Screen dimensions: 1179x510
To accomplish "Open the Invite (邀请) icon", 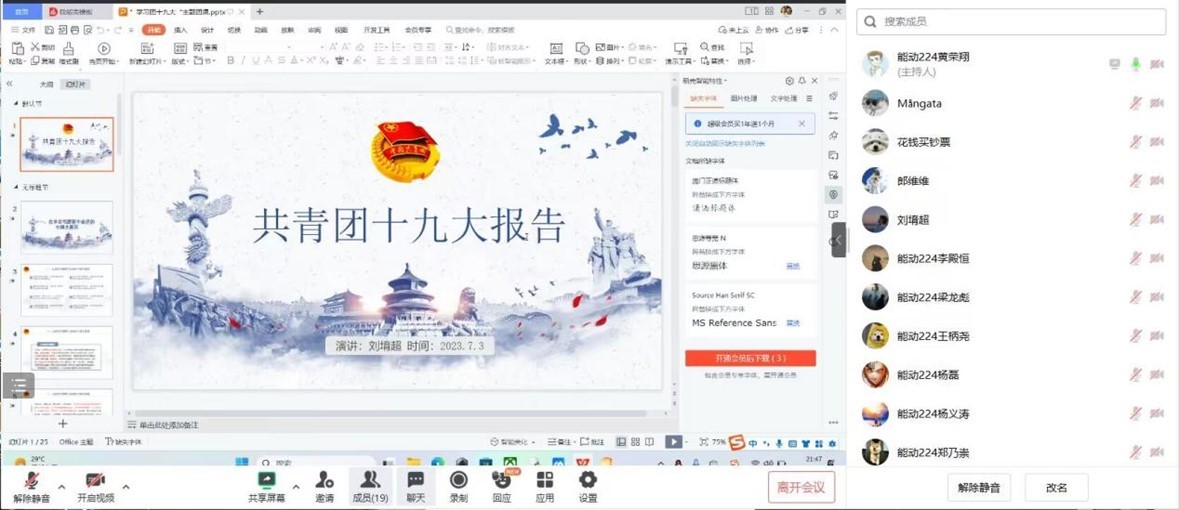I will (324, 481).
